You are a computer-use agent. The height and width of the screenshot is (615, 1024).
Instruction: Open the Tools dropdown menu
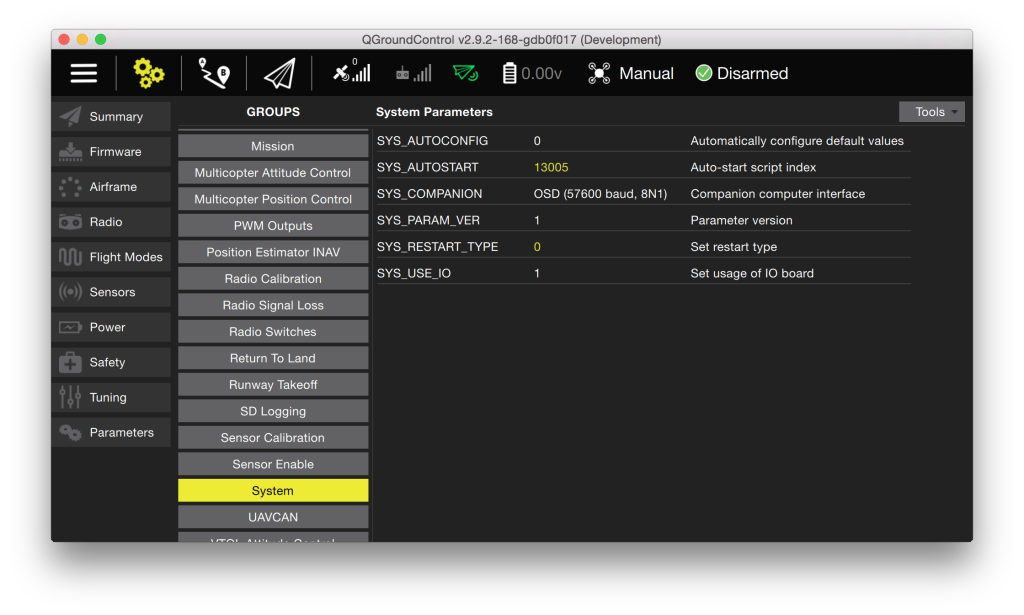click(x=931, y=112)
